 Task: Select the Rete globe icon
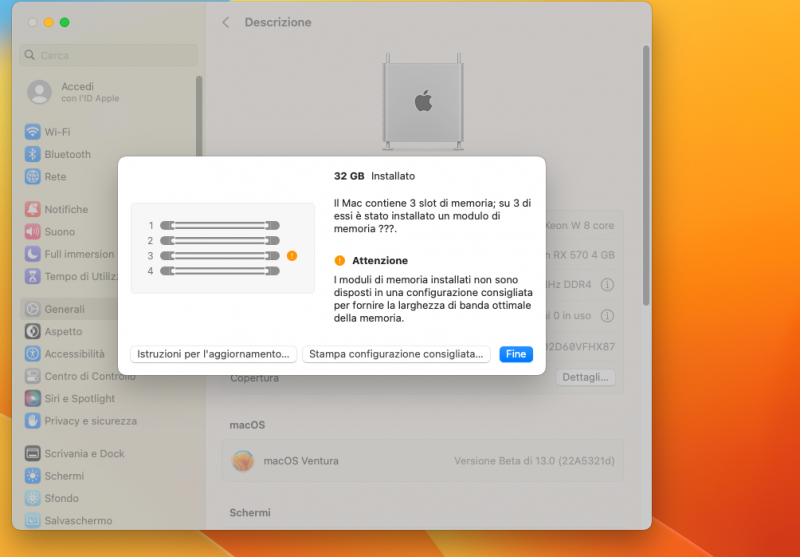tap(33, 177)
